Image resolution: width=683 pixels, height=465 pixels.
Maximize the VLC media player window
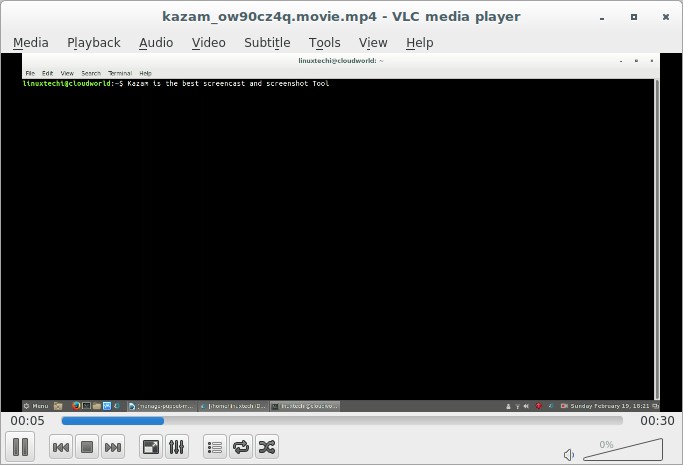[x=634, y=17]
